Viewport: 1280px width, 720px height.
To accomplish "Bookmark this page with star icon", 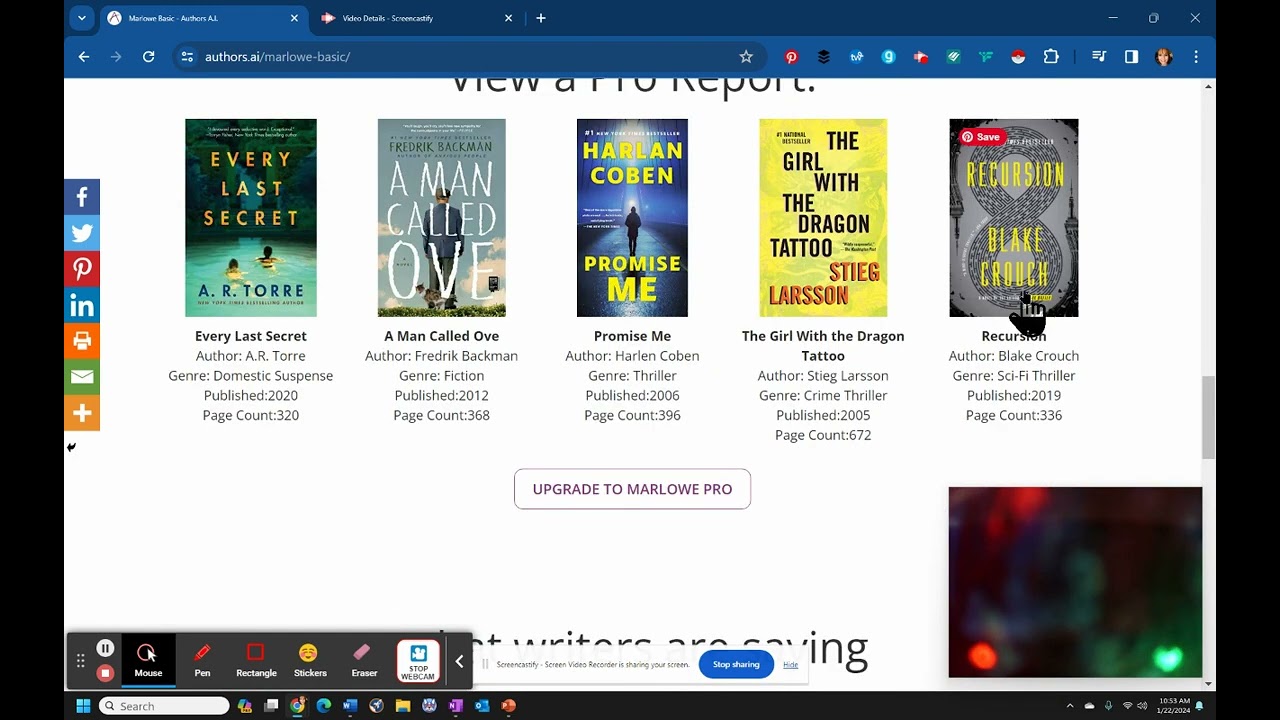I will [x=746, y=57].
